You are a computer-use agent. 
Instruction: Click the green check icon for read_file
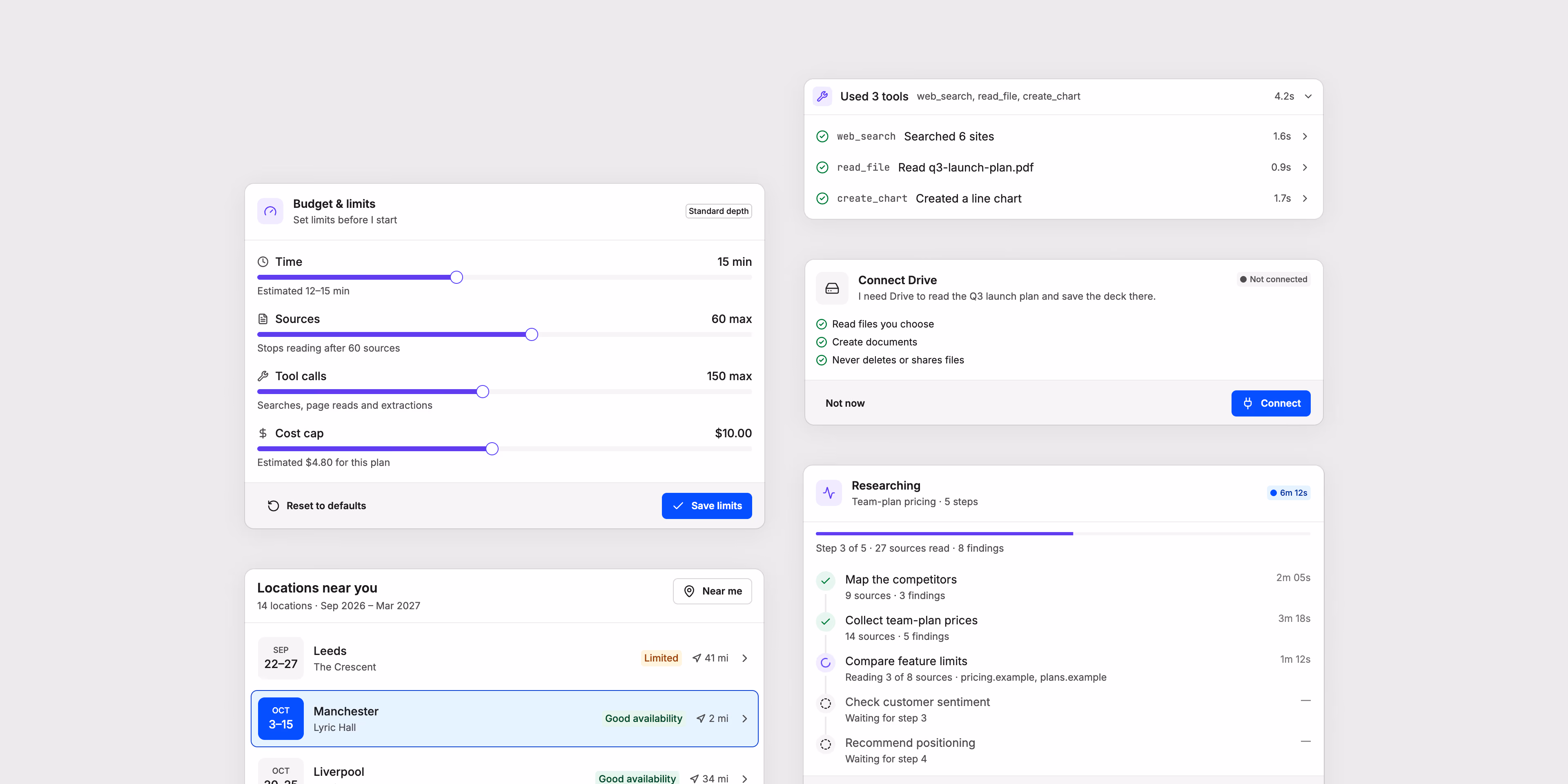tap(822, 167)
